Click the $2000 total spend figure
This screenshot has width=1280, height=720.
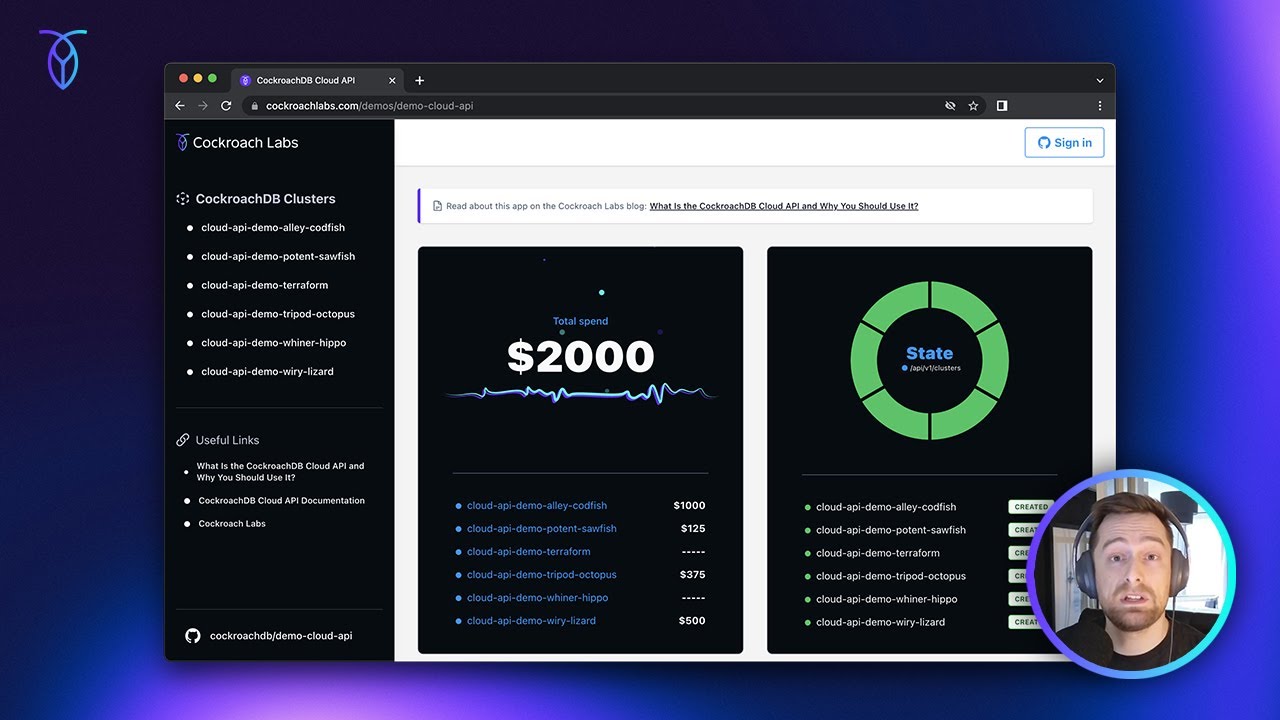tap(580, 357)
